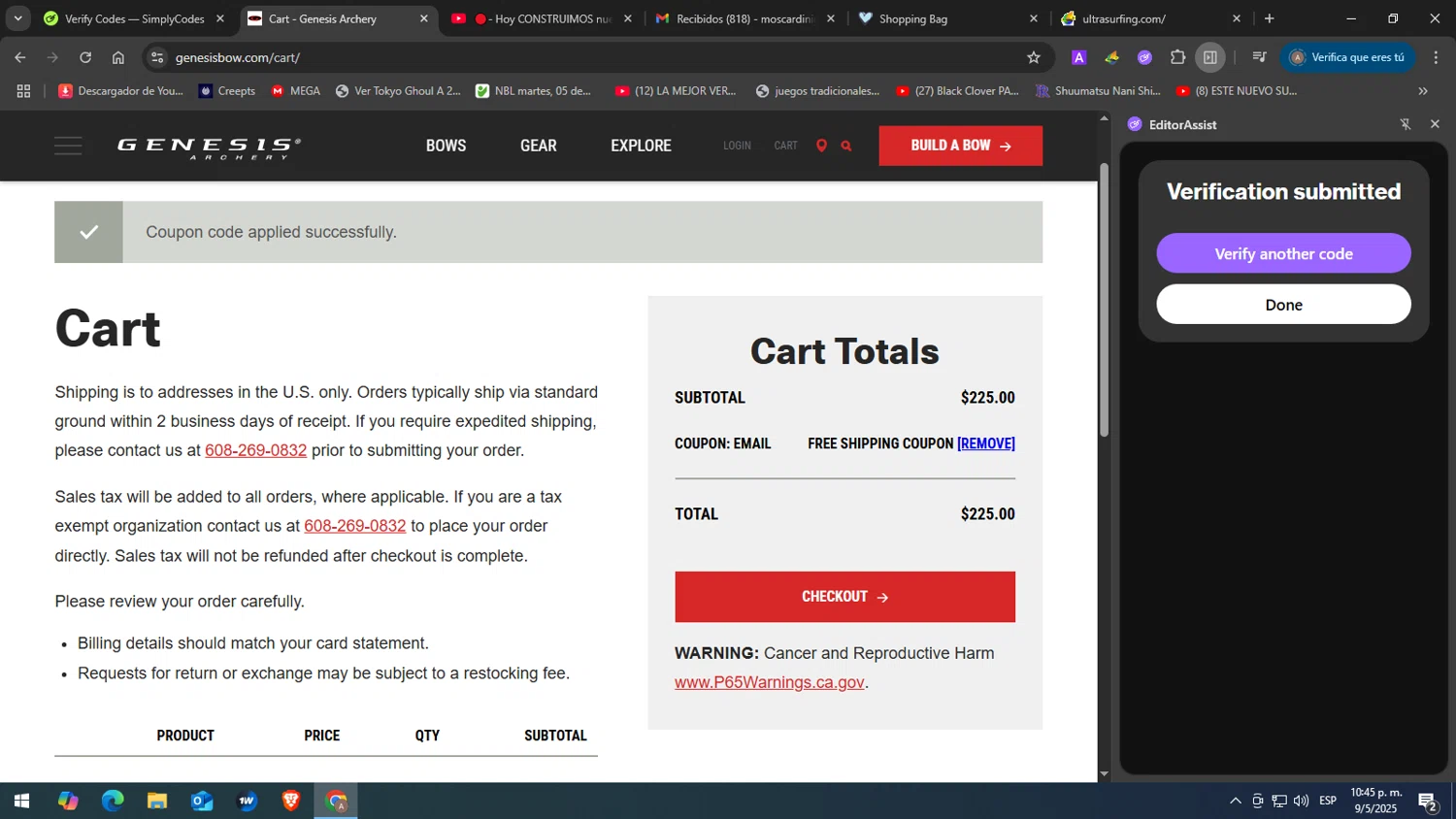Launch Microsoft Edge from the taskbar
The image size is (1456, 819).
pyautogui.click(x=113, y=801)
